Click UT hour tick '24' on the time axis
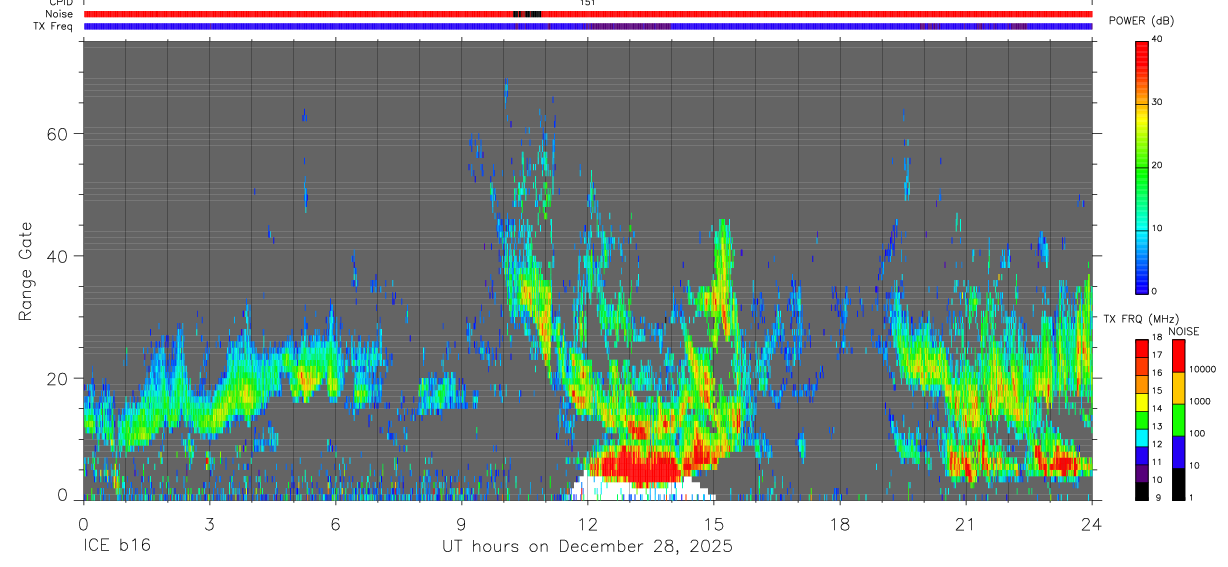The height and width of the screenshot is (567, 1228). [1091, 524]
